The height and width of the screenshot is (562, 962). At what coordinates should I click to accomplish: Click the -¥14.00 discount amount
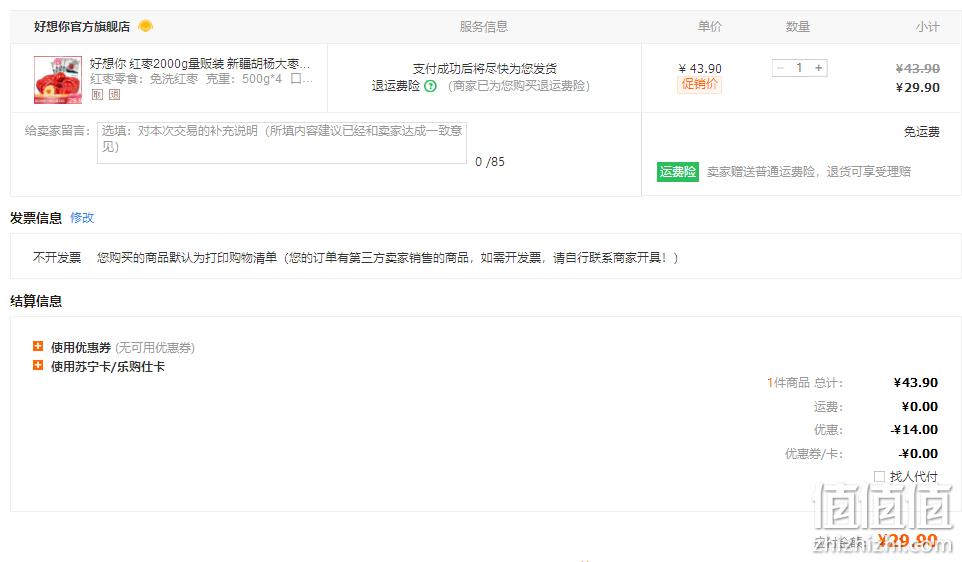point(914,430)
